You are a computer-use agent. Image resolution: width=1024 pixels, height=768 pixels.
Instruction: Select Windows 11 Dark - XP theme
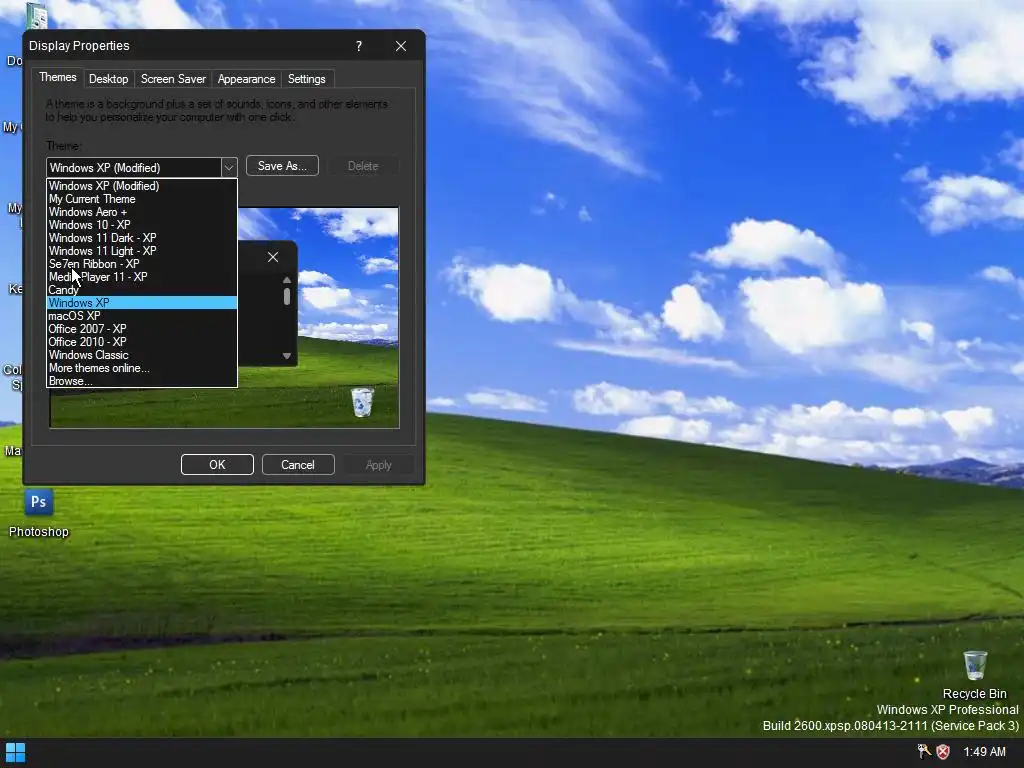(142, 238)
